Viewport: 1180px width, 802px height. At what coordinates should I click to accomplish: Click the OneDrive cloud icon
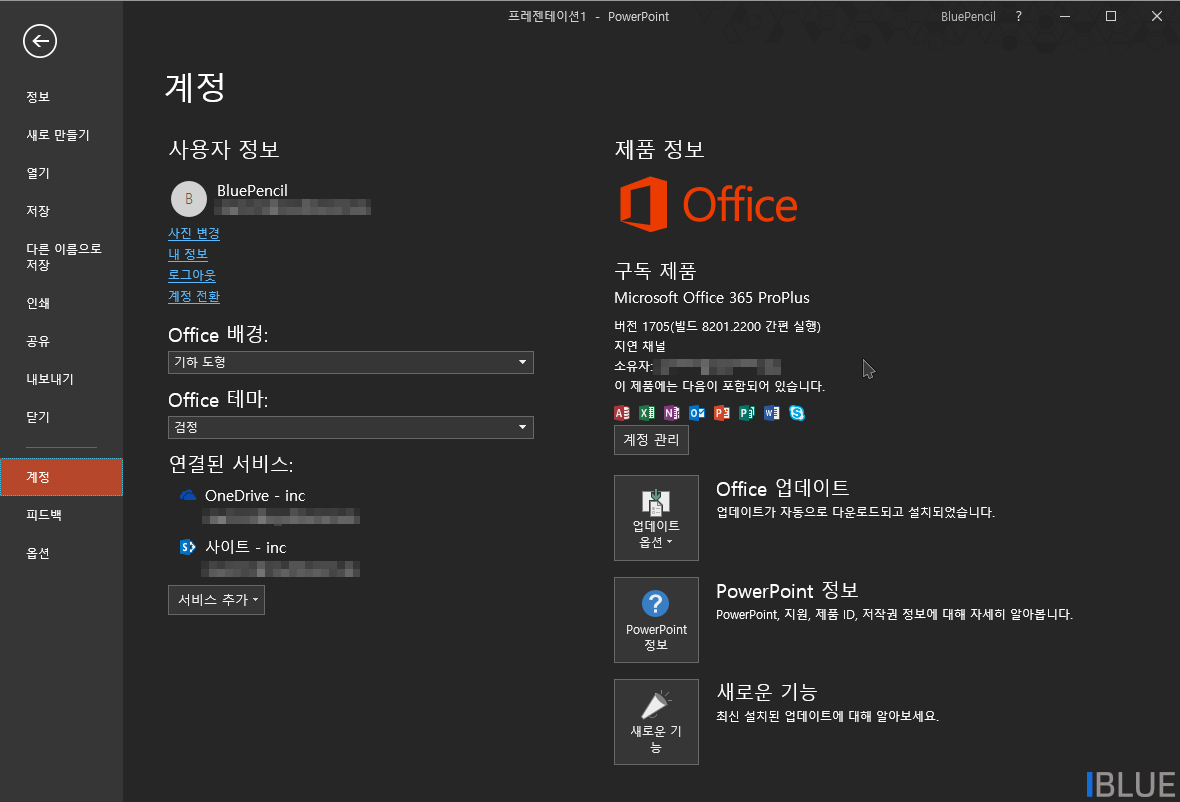click(188, 495)
